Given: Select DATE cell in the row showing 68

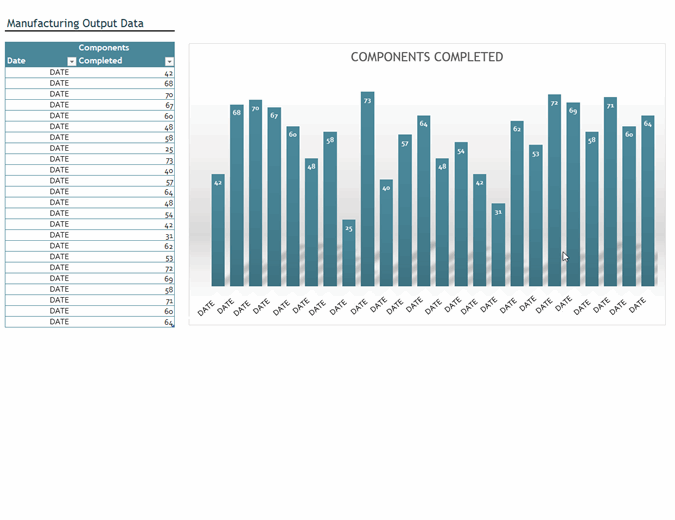Looking at the screenshot, I should [41, 83].
